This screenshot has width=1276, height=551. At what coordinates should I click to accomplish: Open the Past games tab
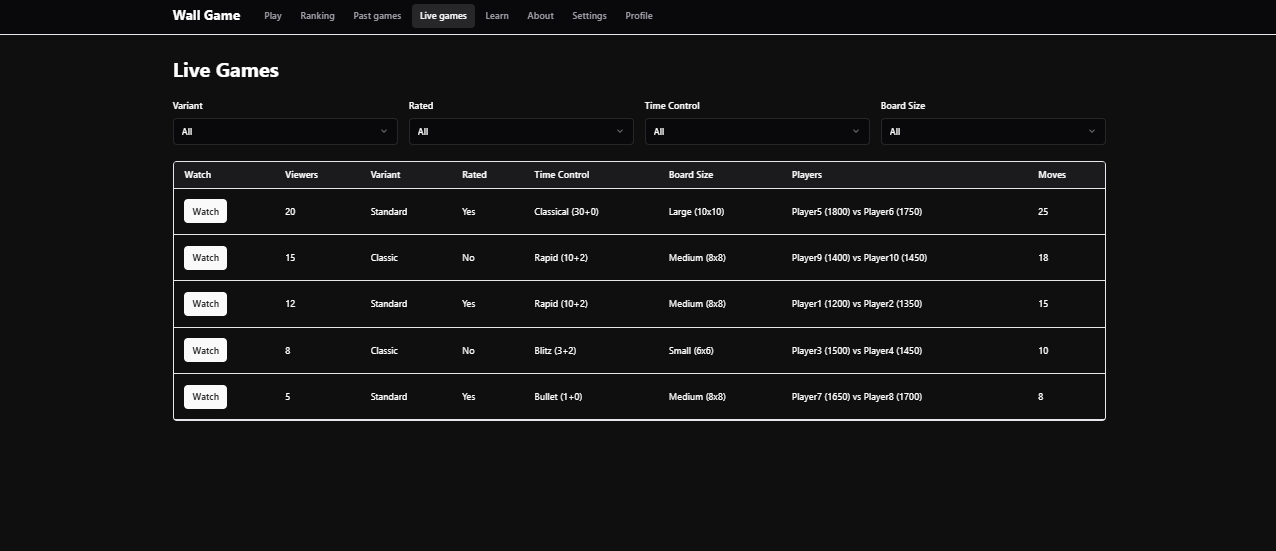pyautogui.click(x=377, y=16)
